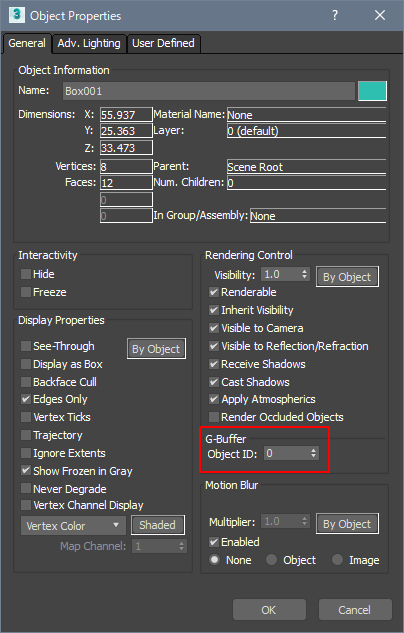Click the Cancel button
Screen dimensions: 404x633
coord(355,610)
